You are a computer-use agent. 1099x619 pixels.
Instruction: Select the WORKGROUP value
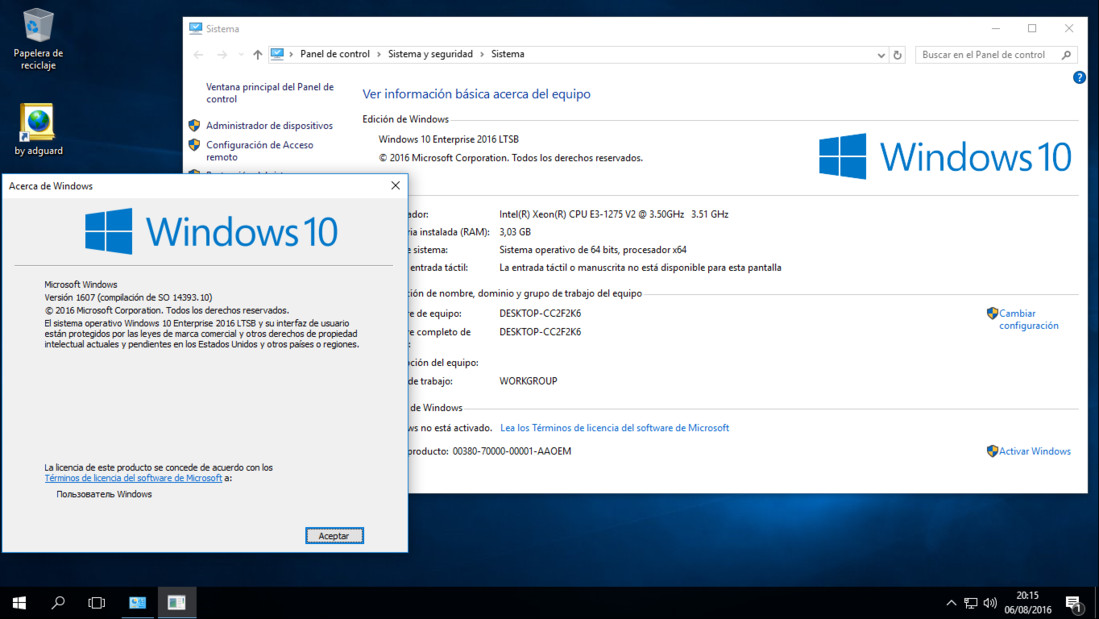coord(528,381)
